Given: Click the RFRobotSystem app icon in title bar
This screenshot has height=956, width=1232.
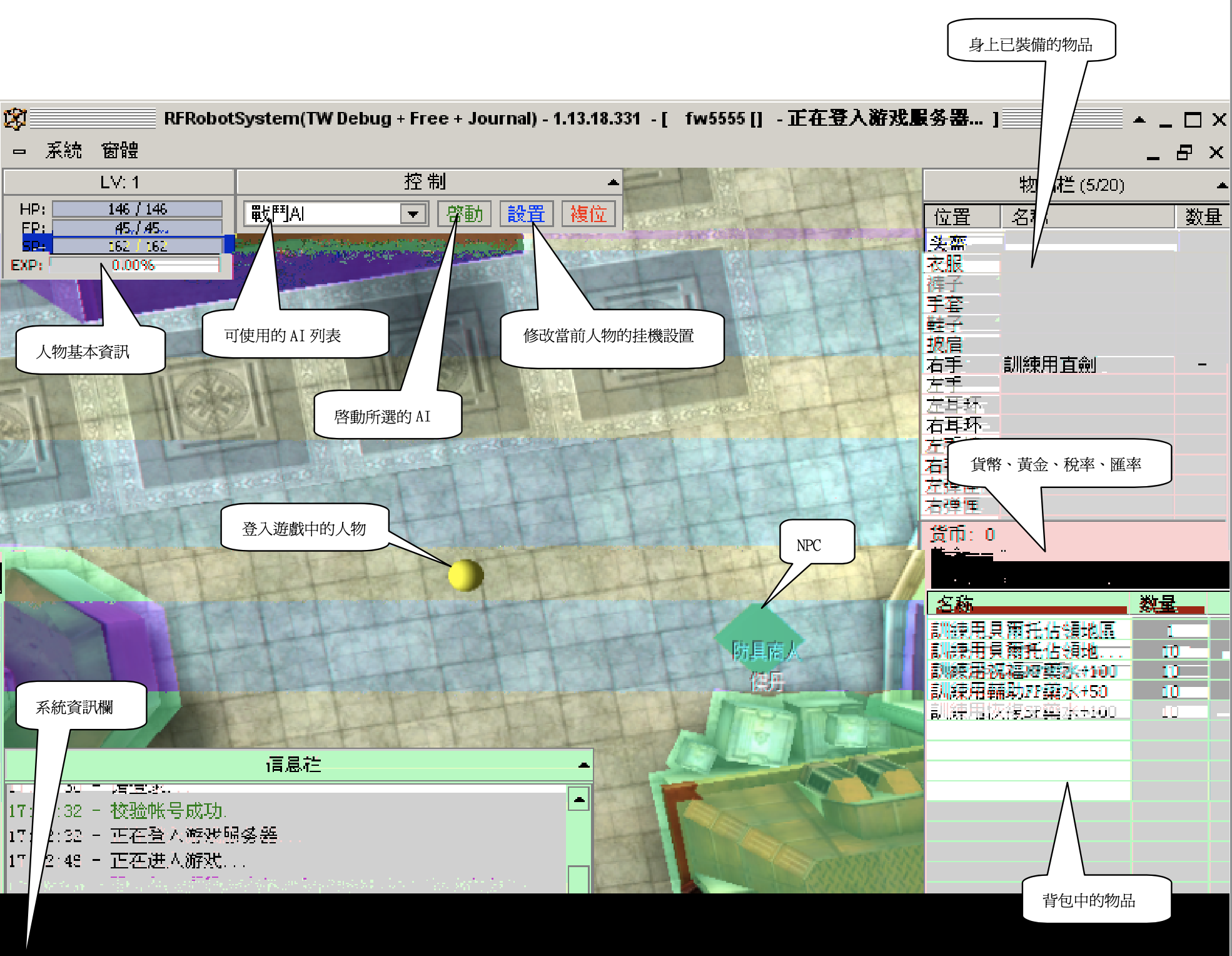Looking at the screenshot, I should tap(15, 118).
